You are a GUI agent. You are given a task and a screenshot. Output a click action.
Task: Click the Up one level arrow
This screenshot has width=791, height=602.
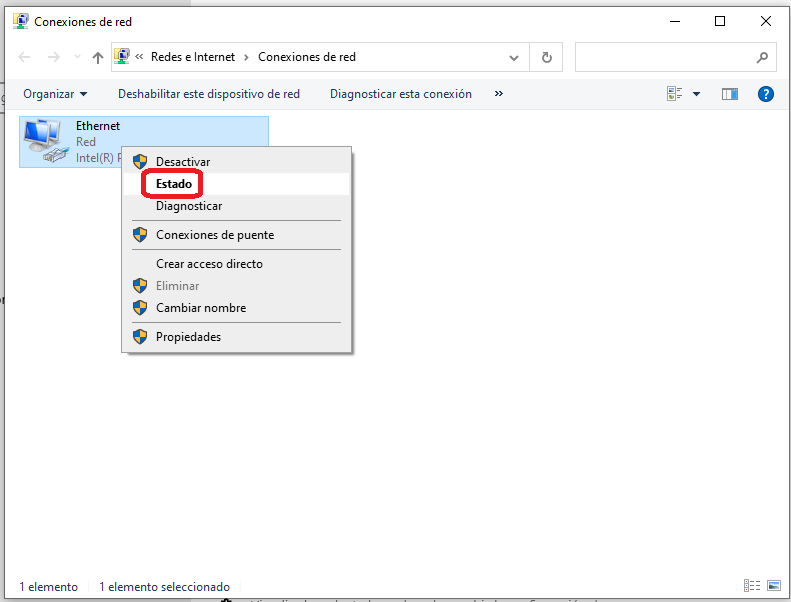97,58
